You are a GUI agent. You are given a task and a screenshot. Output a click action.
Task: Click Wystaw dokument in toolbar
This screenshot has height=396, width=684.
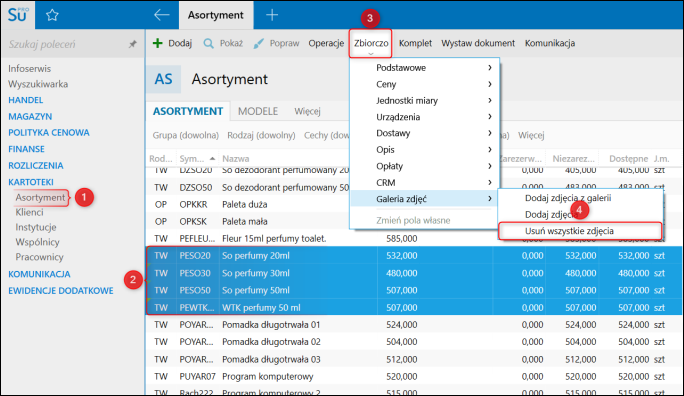(x=478, y=43)
